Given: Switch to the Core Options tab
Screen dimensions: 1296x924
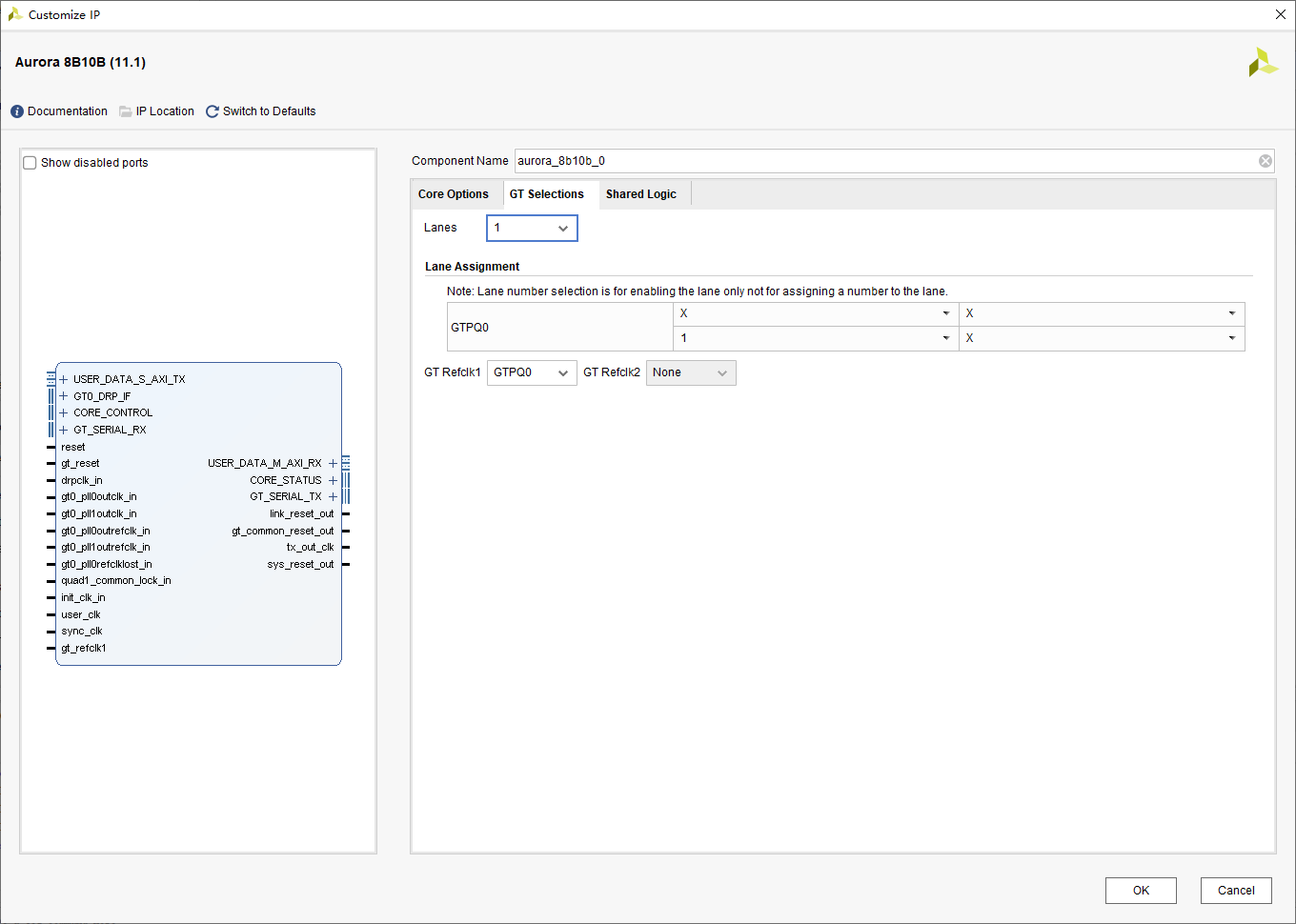Looking at the screenshot, I should [x=454, y=194].
